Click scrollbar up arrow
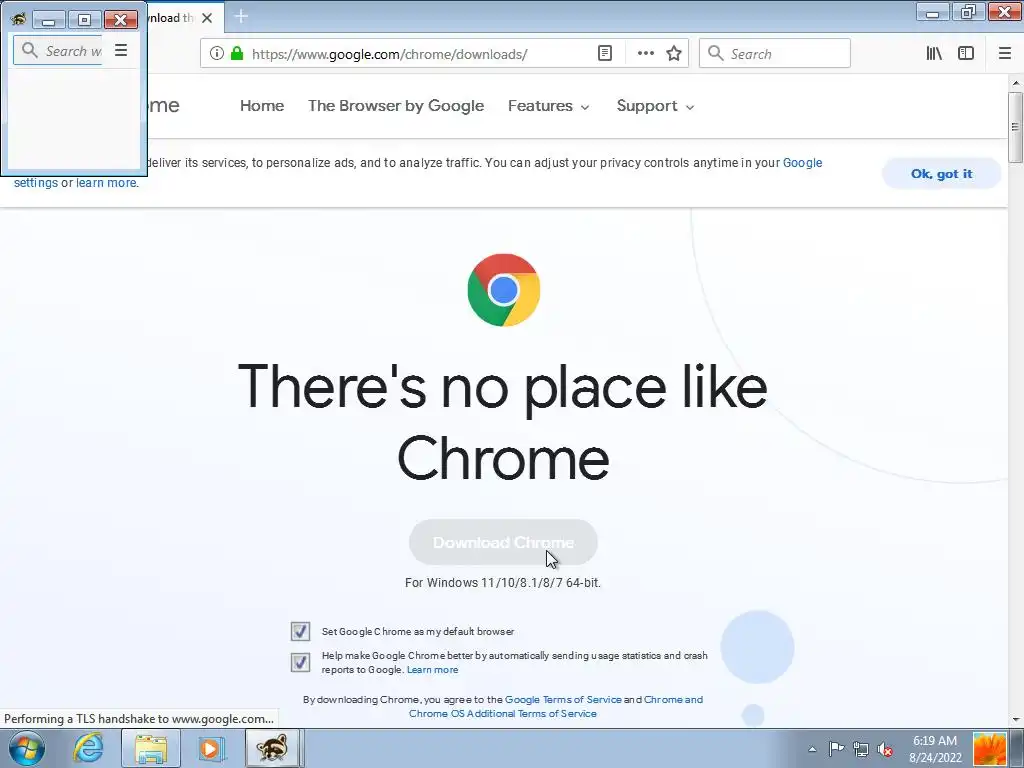Viewport: 1024px width, 768px height. click(1016, 83)
